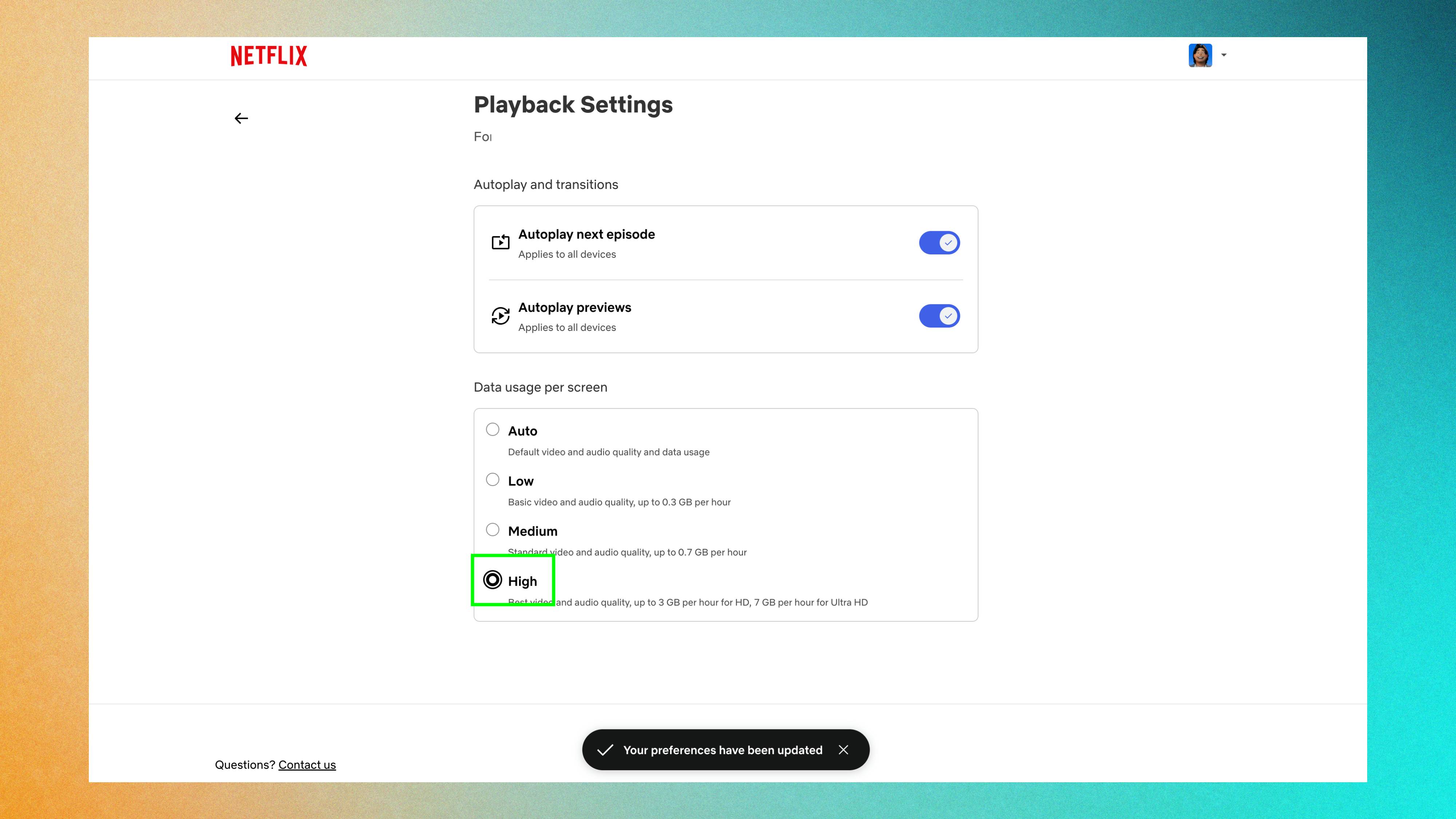
Task: Select the High data usage radio button
Action: point(492,580)
